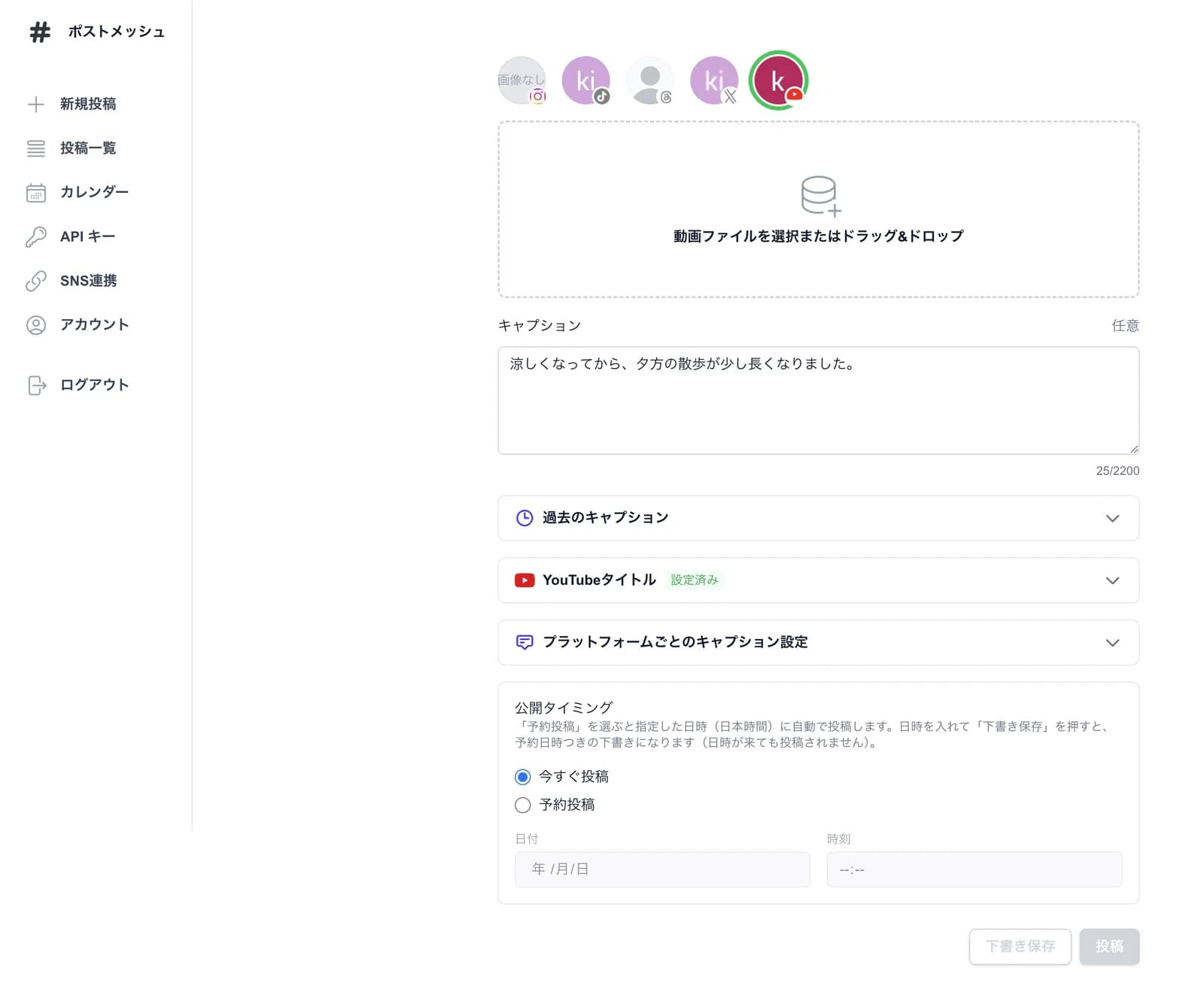
Task: Click the 時刻 time input field
Action: (x=974, y=869)
